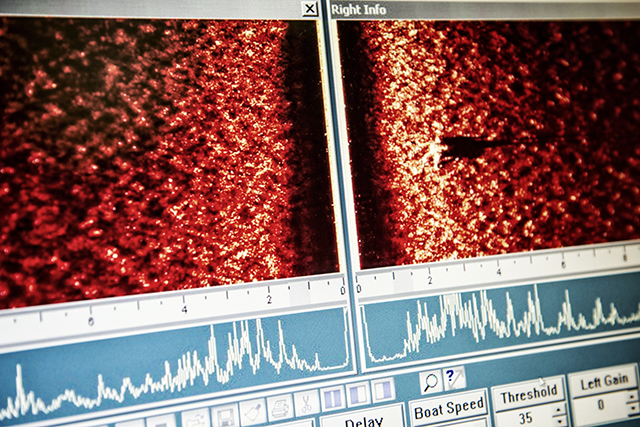Image resolution: width=640 pixels, height=427 pixels.
Task: Select the scissors cut icon
Action: 307,402
